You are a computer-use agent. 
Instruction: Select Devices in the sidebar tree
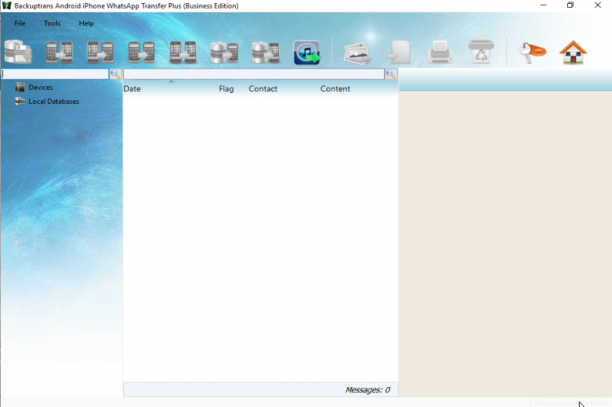[x=41, y=87]
